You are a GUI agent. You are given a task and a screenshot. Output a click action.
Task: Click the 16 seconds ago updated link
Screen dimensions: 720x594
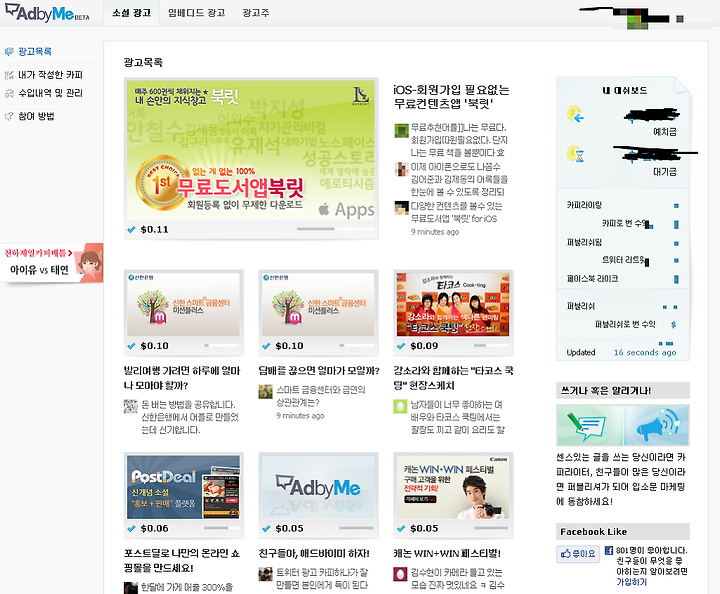click(x=645, y=353)
